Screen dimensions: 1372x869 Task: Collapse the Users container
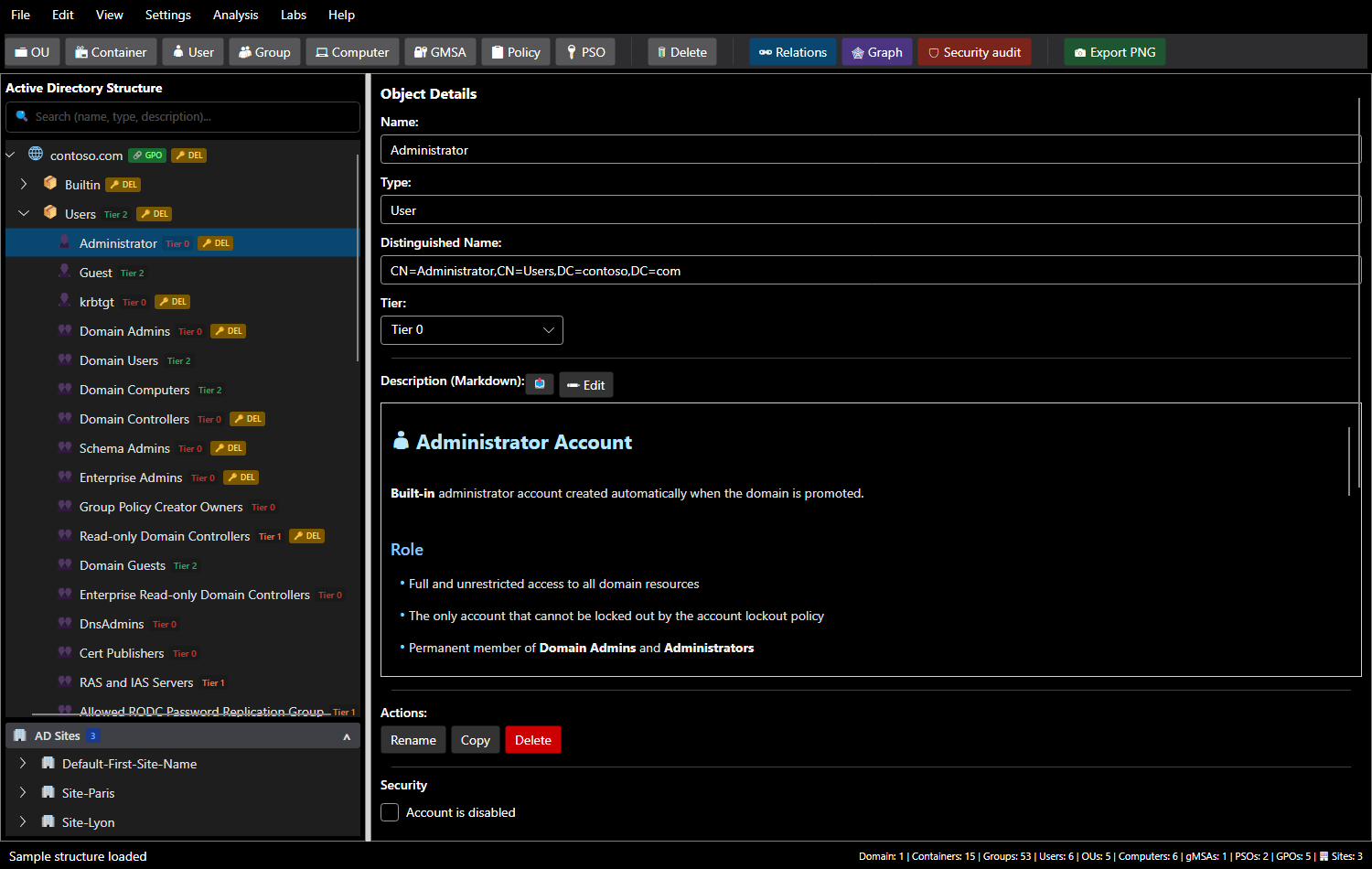point(24,213)
